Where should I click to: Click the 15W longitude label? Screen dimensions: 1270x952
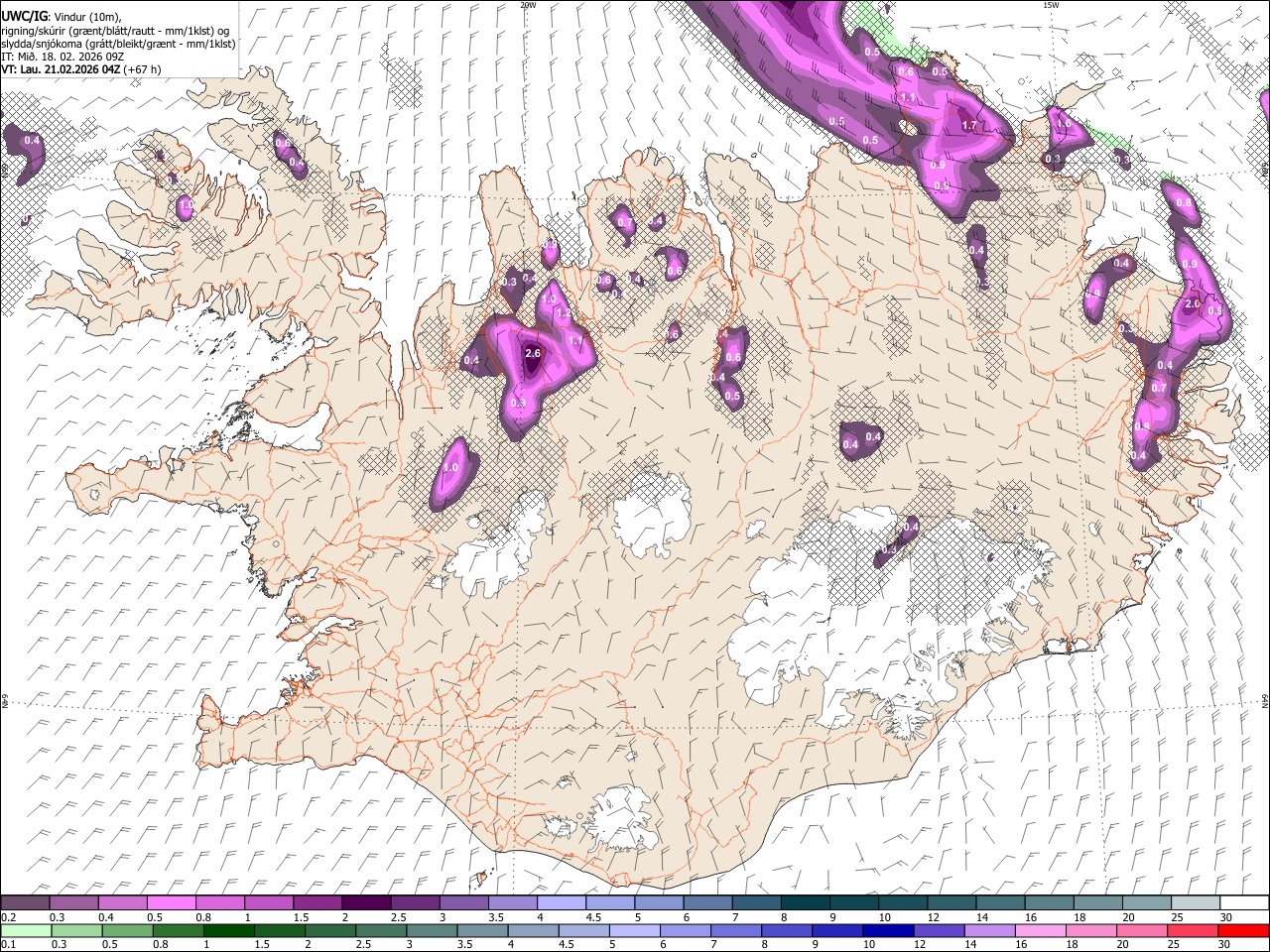point(1051,5)
